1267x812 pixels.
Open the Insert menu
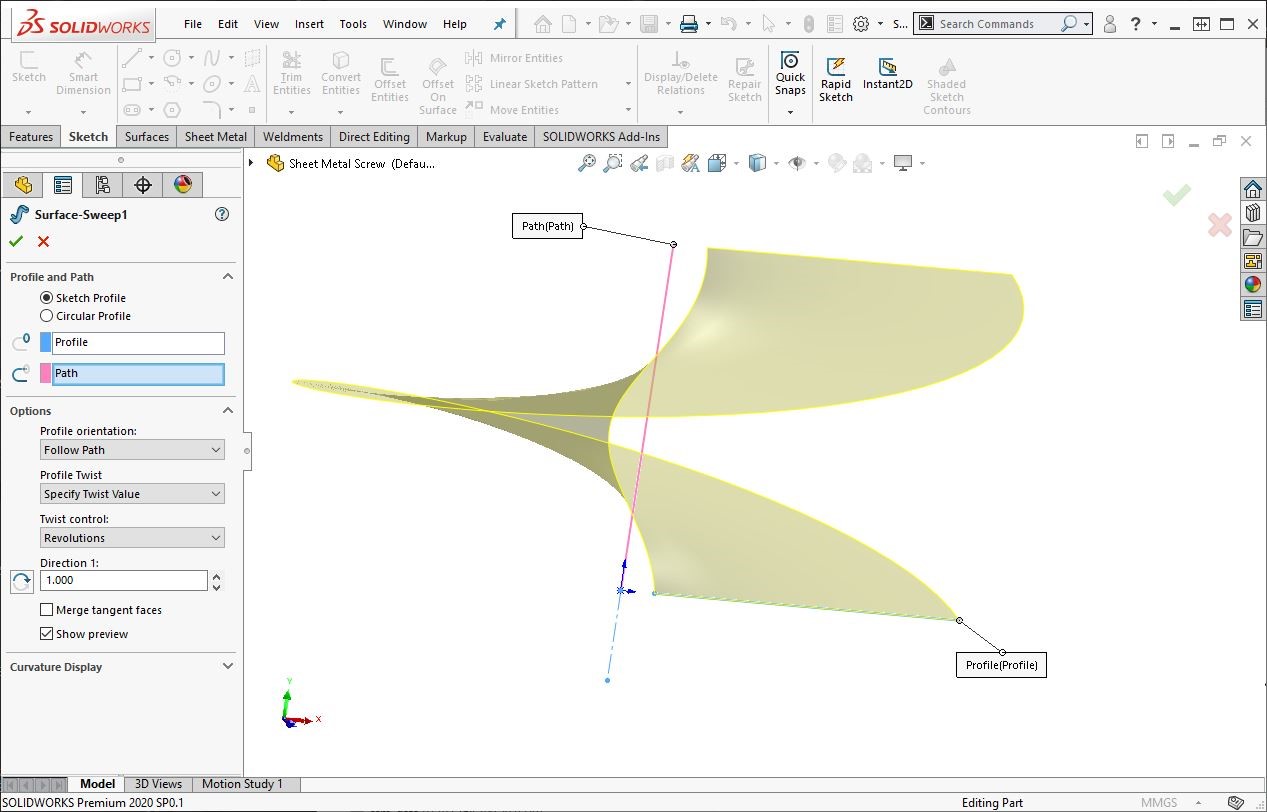coord(309,24)
